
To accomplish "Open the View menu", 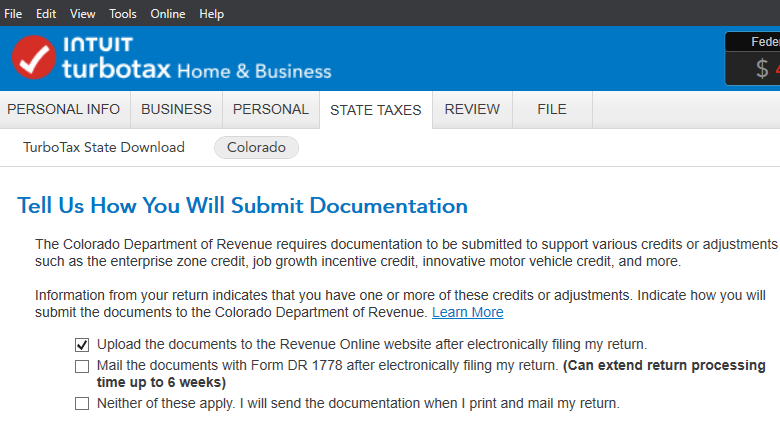I will [x=83, y=14].
